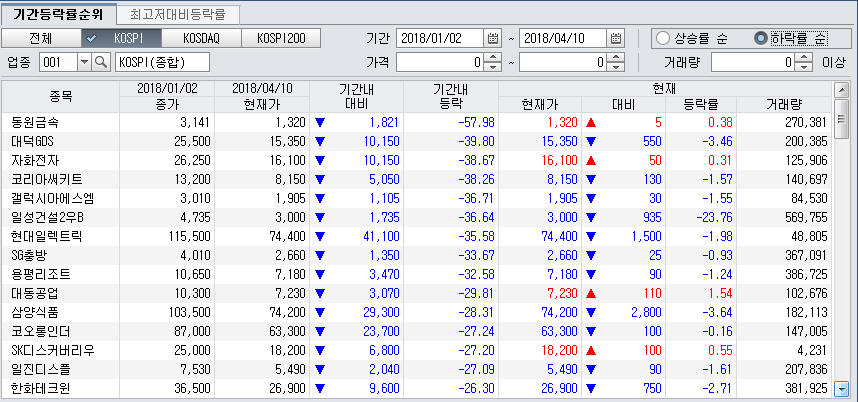This screenshot has height=402, width=858.
Task: Switch to the 최고저대비등락률 tab
Action: [x=177, y=14]
